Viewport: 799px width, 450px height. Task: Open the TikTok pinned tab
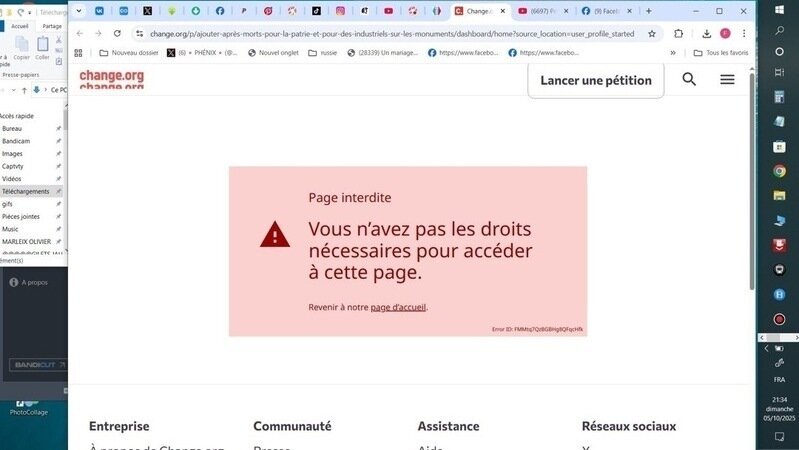tap(316, 11)
